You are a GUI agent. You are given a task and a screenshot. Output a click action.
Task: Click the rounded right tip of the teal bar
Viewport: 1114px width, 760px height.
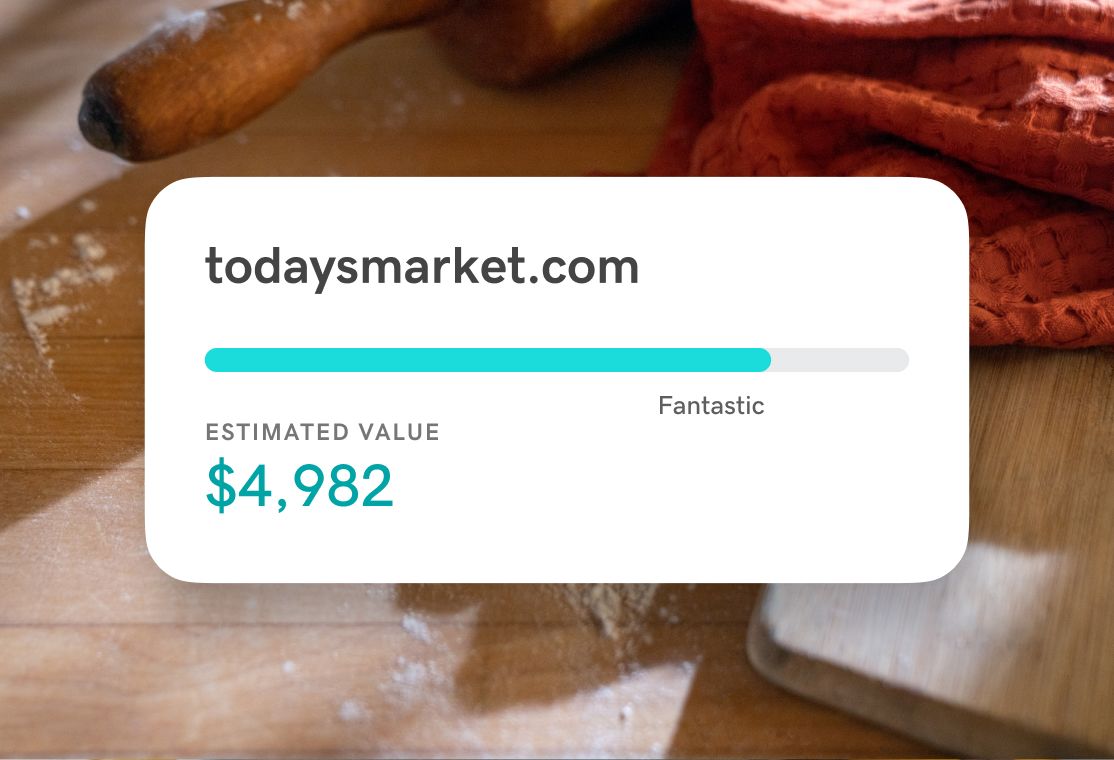tap(763, 360)
